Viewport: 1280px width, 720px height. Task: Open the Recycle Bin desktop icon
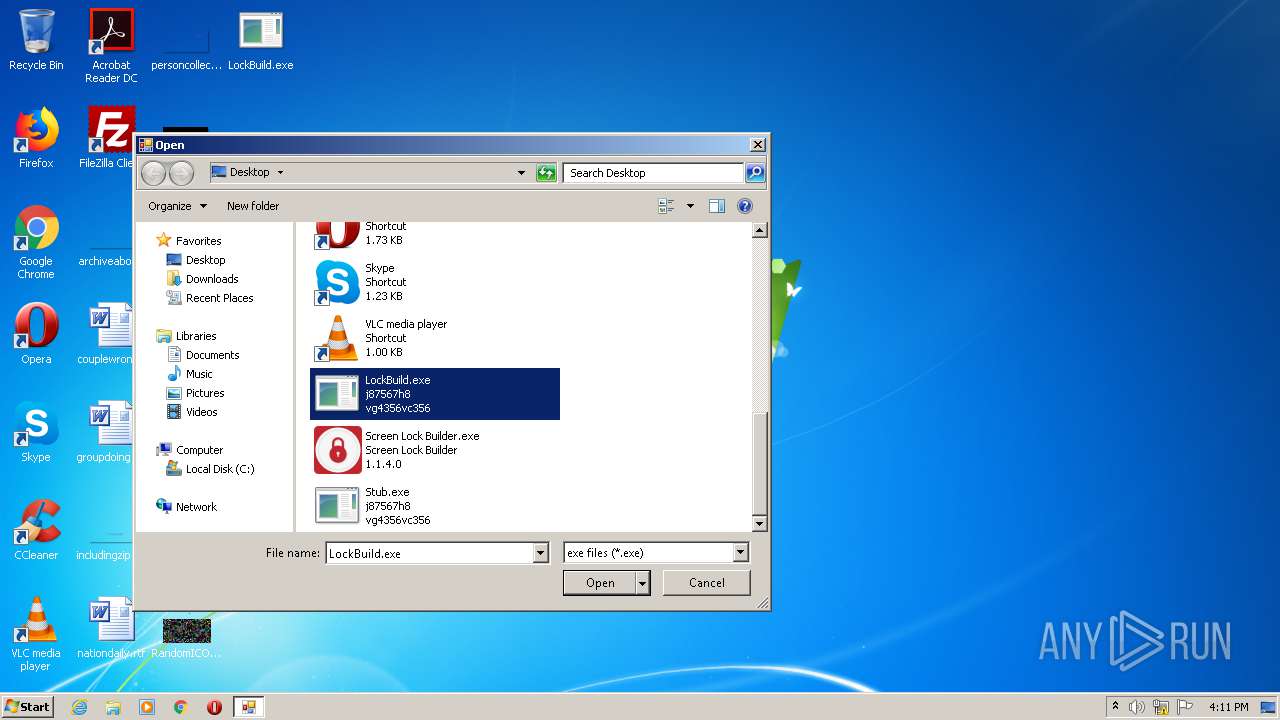pos(36,40)
